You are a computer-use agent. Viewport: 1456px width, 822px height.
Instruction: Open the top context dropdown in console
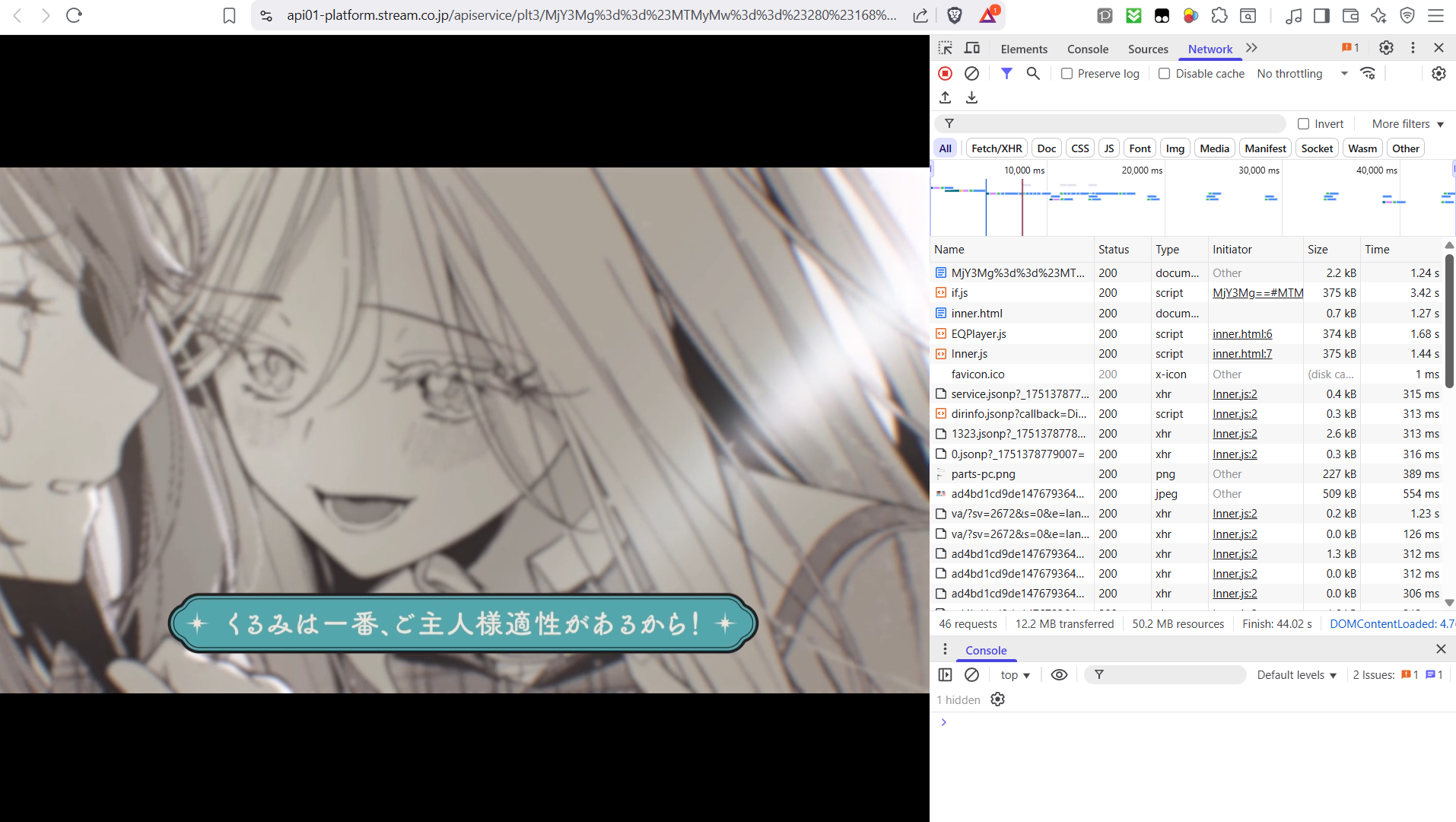[1015, 674]
